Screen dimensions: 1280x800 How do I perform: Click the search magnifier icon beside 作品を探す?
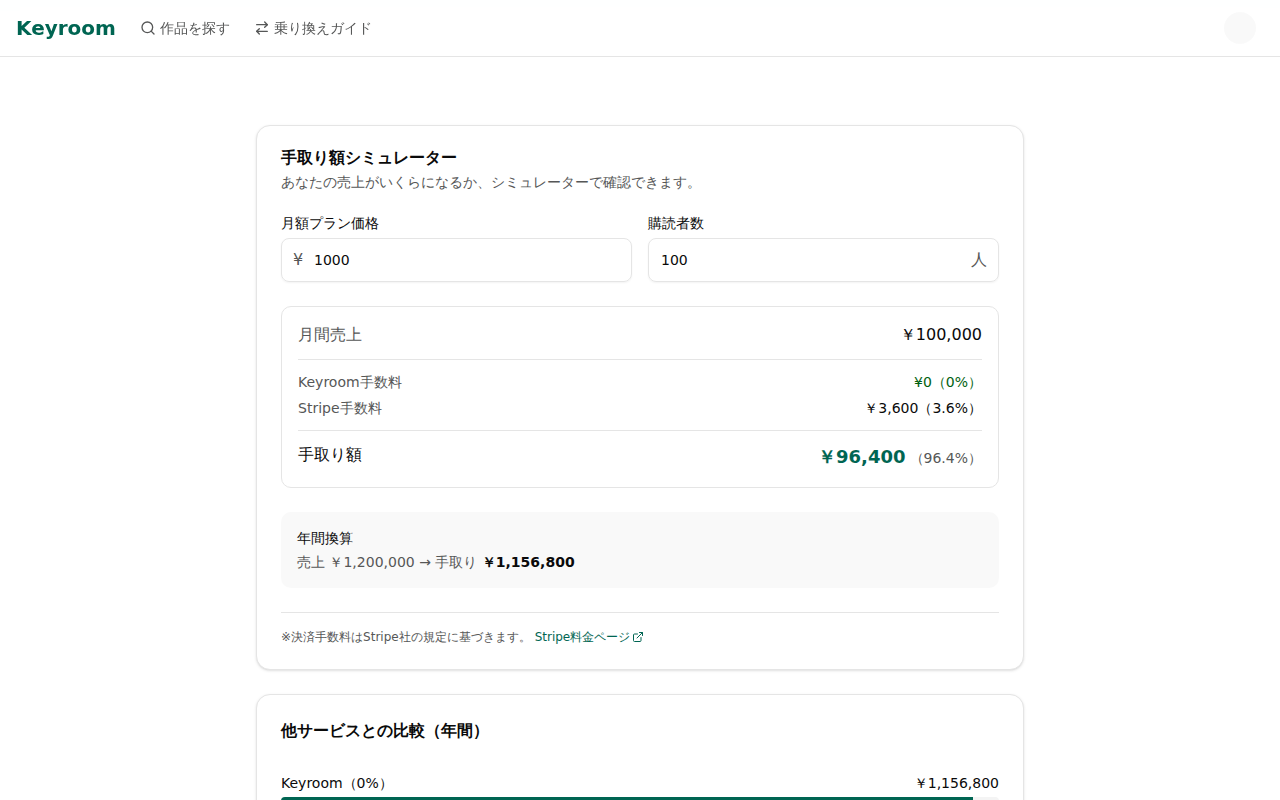pos(148,28)
